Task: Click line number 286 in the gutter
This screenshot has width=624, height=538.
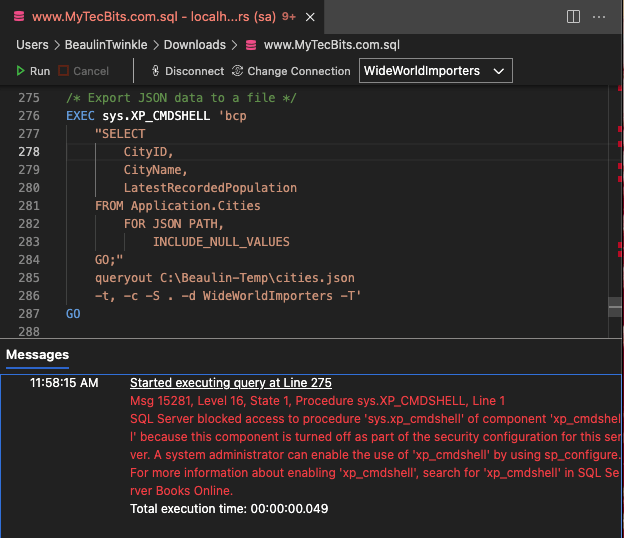Action: 29,296
